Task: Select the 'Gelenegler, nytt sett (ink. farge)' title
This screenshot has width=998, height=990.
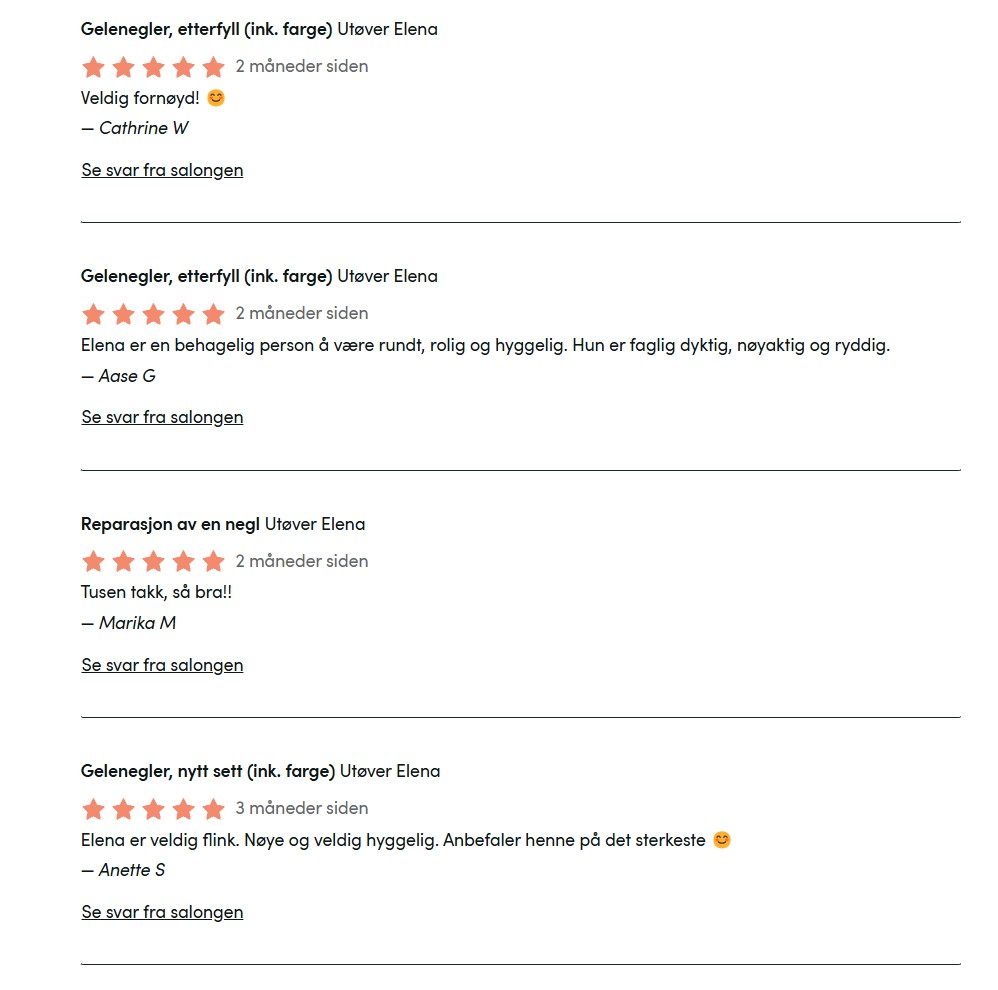Action: (x=207, y=771)
